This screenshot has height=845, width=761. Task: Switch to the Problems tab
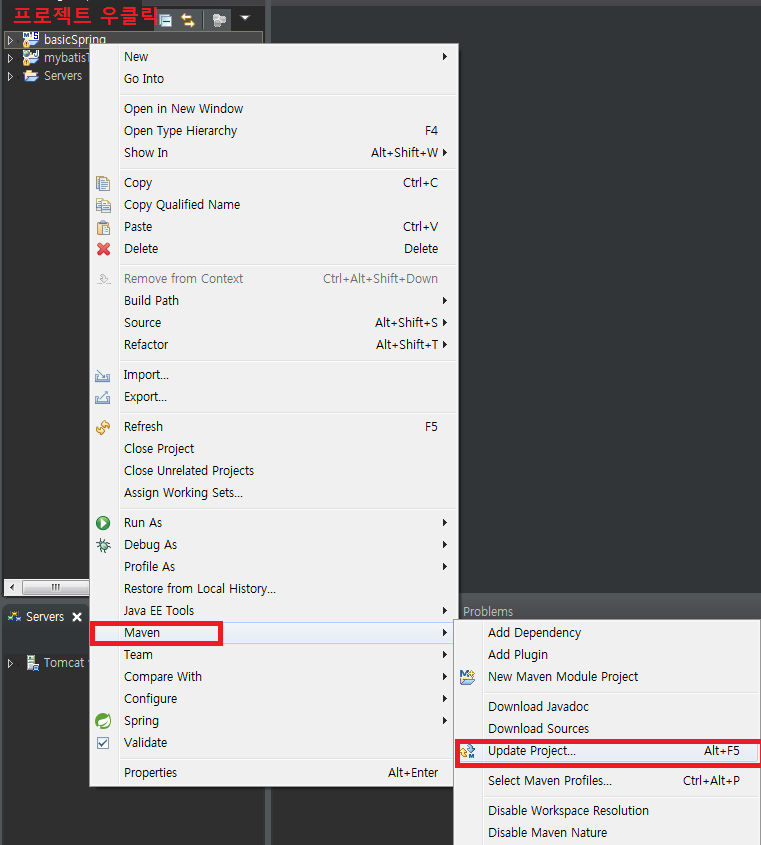pyautogui.click(x=488, y=612)
